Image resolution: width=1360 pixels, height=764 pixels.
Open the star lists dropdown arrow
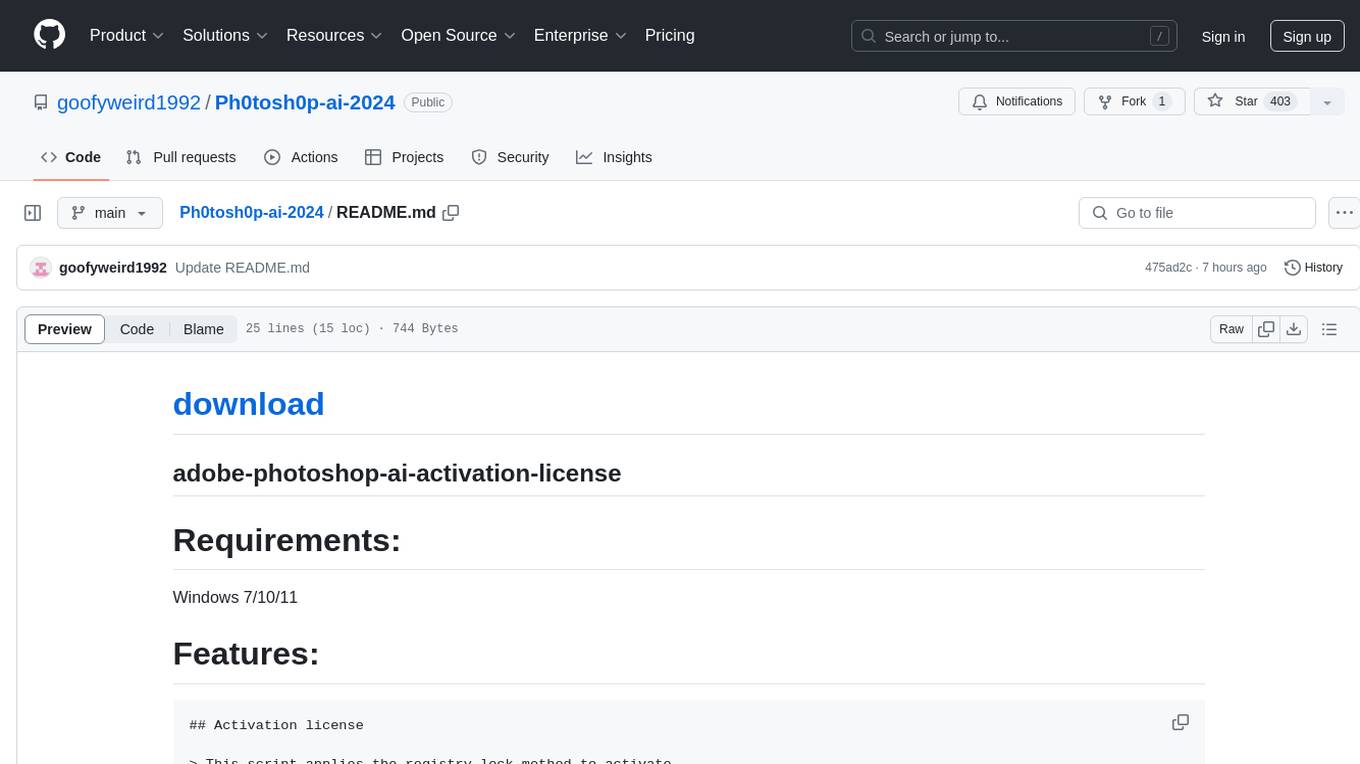click(x=1327, y=102)
